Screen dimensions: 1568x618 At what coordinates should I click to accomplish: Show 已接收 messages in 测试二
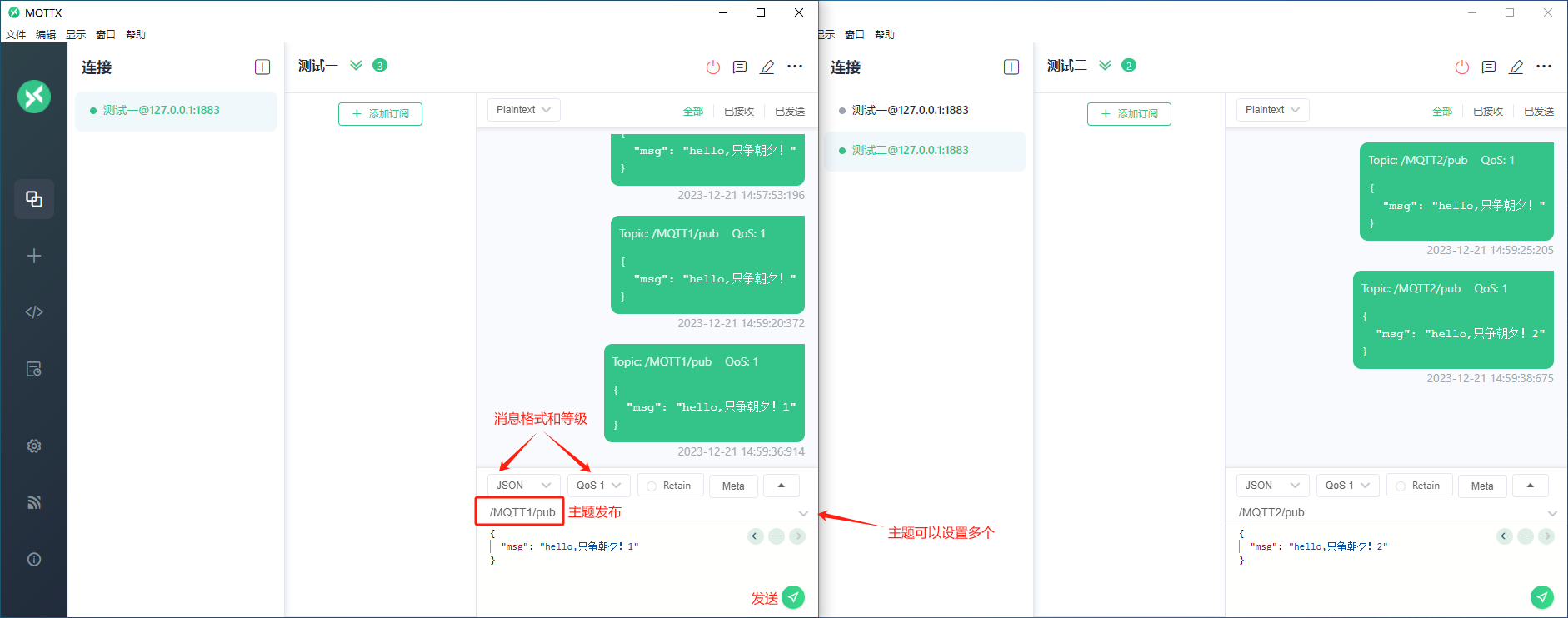pos(1488,111)
